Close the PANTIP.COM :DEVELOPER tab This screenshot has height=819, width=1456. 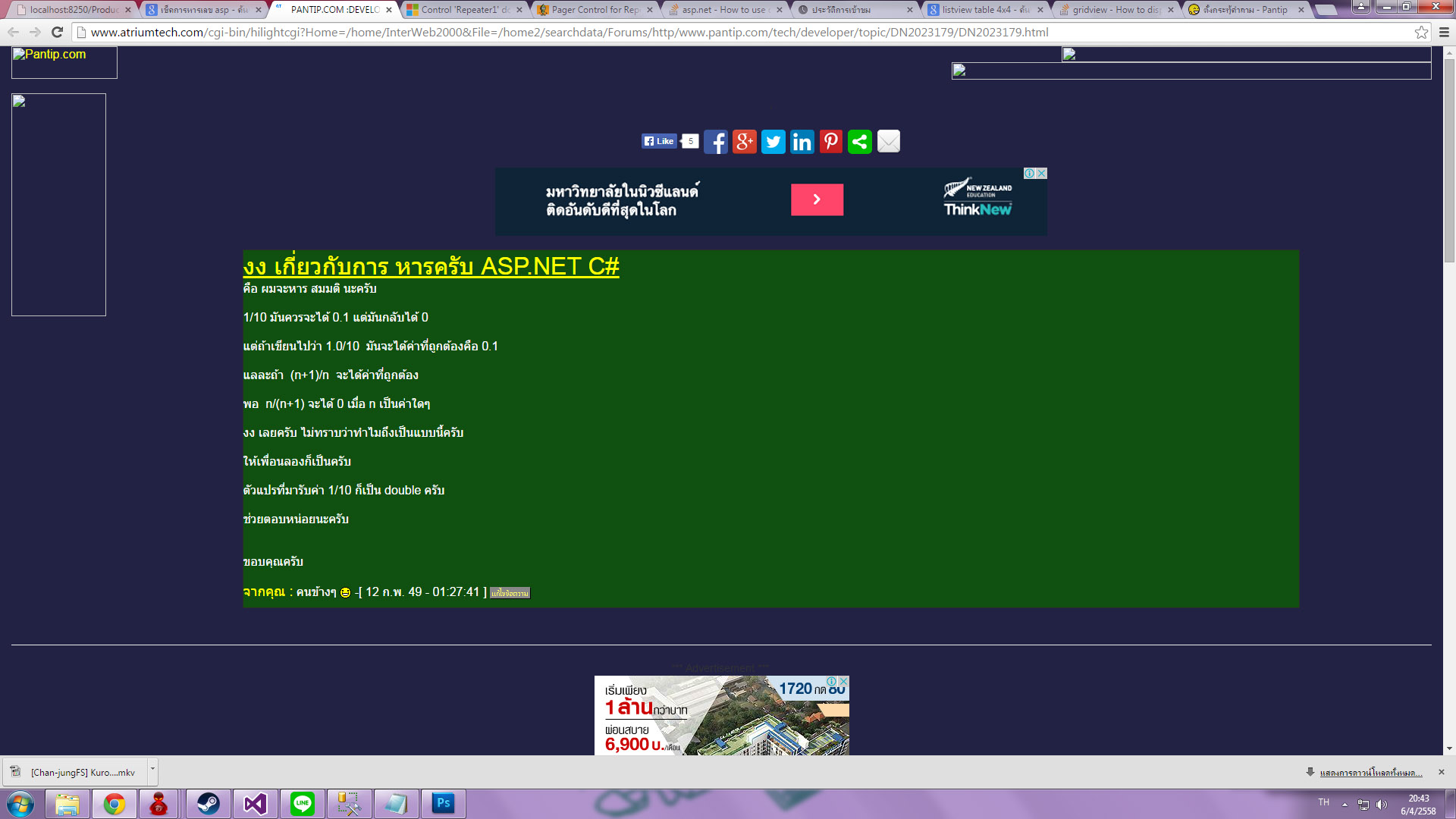point(389,10)
